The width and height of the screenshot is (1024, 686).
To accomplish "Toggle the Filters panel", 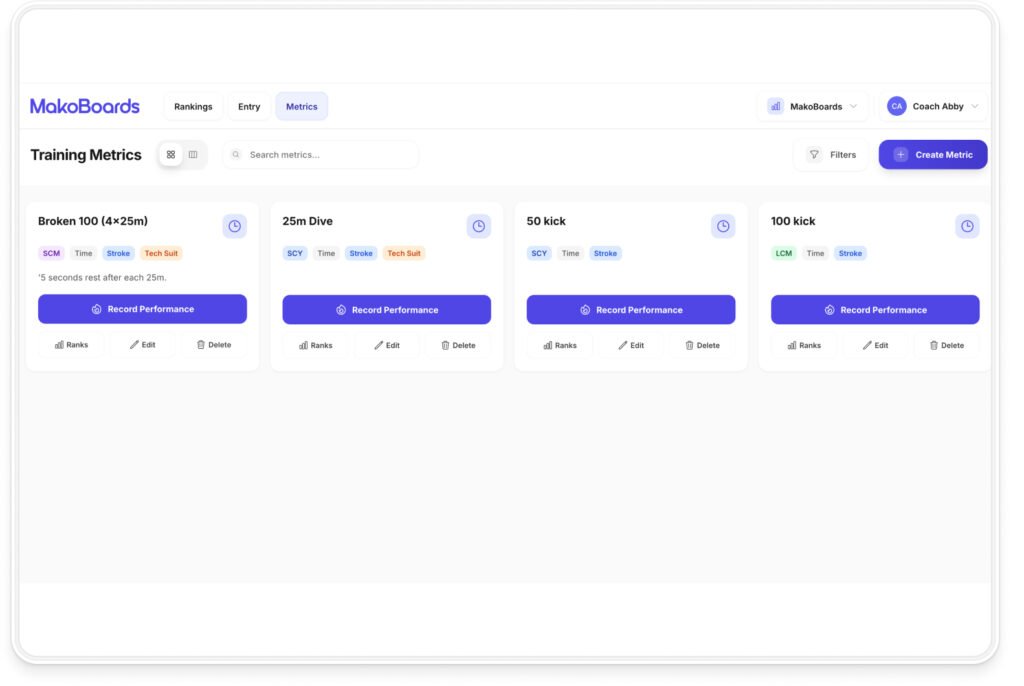I will click(x=832, y=155).
